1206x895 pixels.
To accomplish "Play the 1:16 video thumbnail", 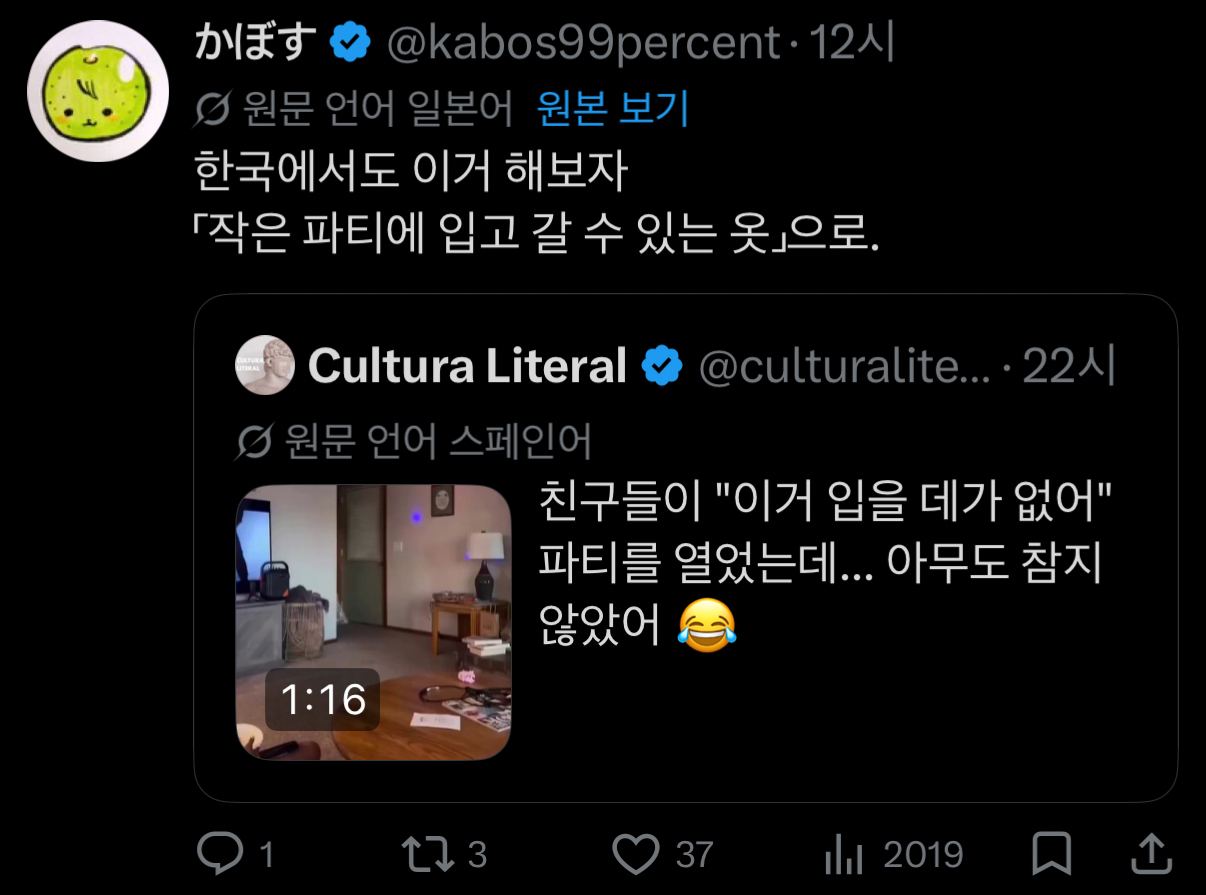I will pyautogui.click(x=373, y=622).
